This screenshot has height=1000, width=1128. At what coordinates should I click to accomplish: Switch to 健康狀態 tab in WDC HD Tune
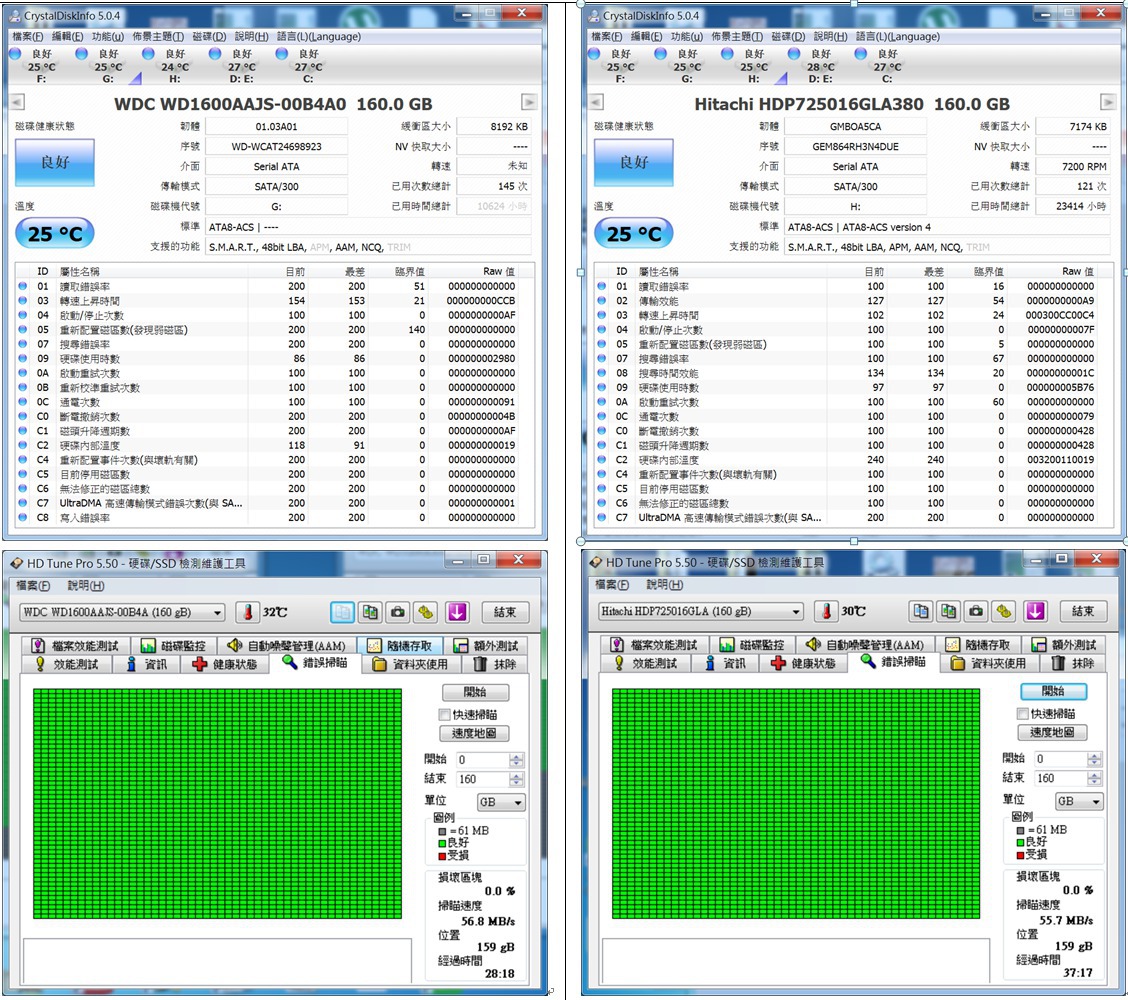(x=226, y=664)
